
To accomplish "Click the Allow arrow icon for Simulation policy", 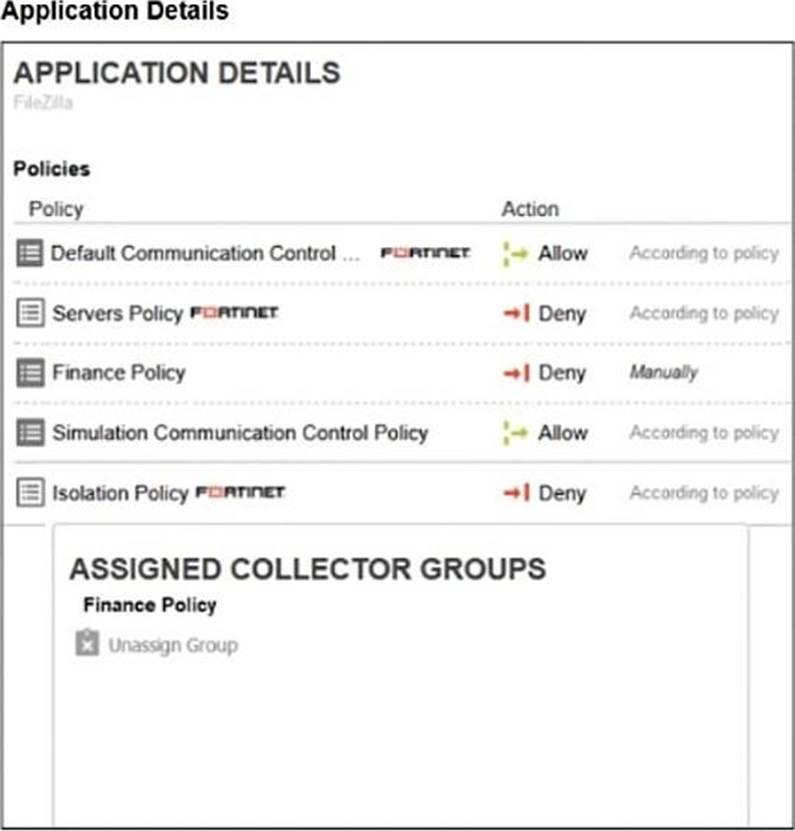I will [x=515, y=433].
